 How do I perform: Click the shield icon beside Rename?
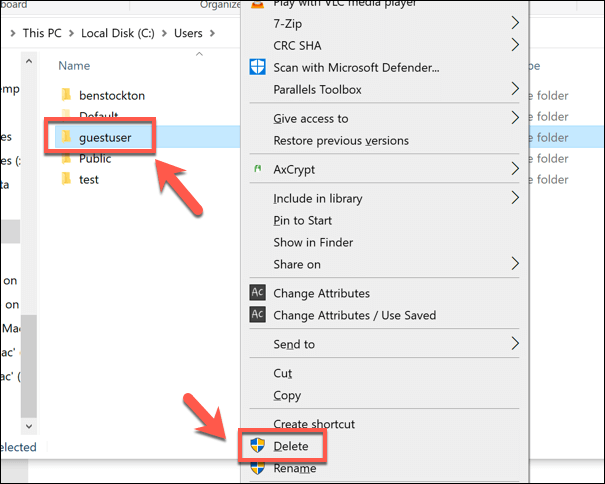(257, 468)
